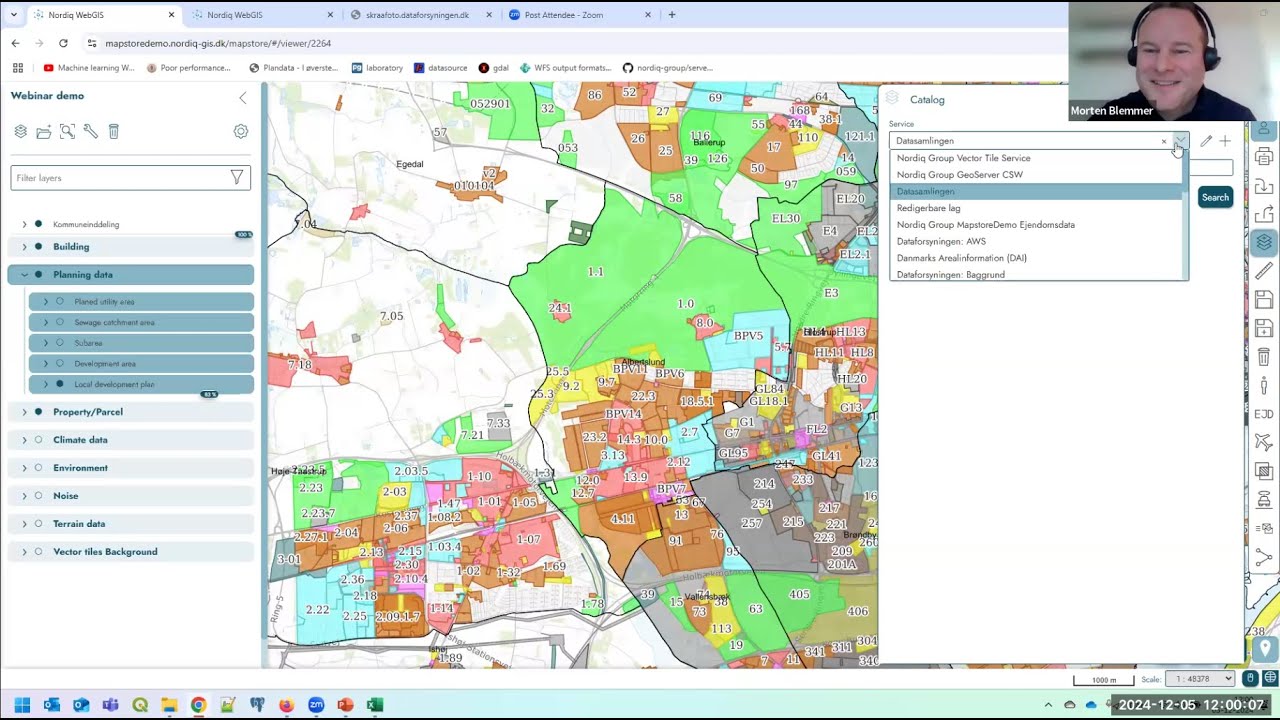The height and width of the screenshot is (720, 1280).
Task: Click the car icon in right toolbar
Action: [x=1264, y=499]
